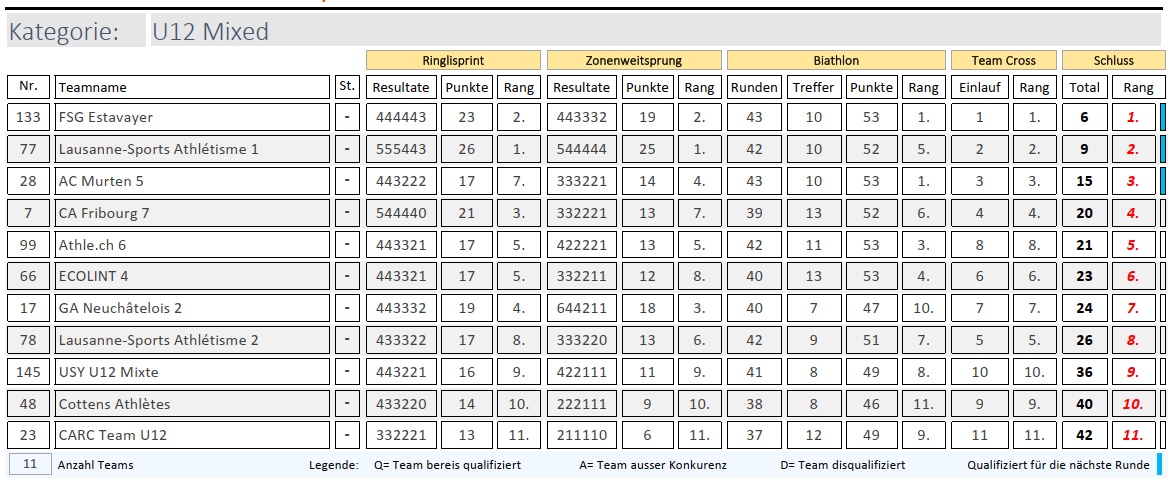The image size is (1173, 484).
Task: Click the Zonenweitsprung section header
Action: pos(632,60)
